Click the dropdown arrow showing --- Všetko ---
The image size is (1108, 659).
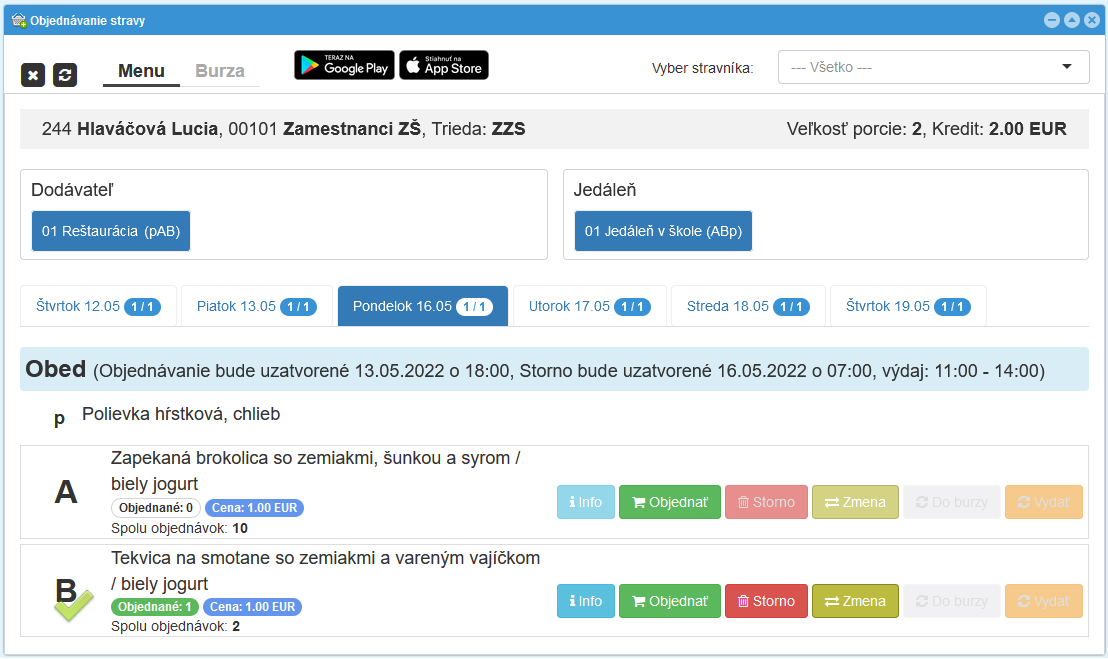(x=1065, y=66)
